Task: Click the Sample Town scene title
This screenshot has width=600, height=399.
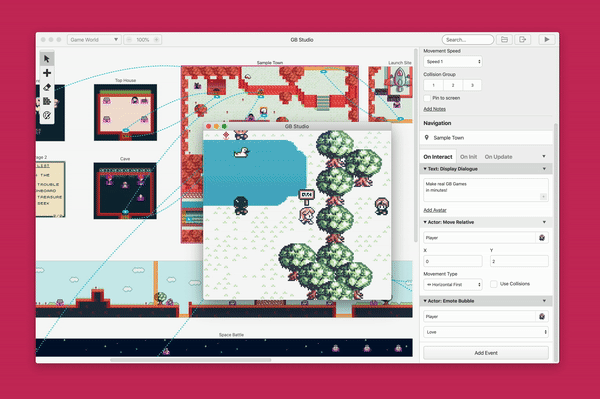Action: 270,63
